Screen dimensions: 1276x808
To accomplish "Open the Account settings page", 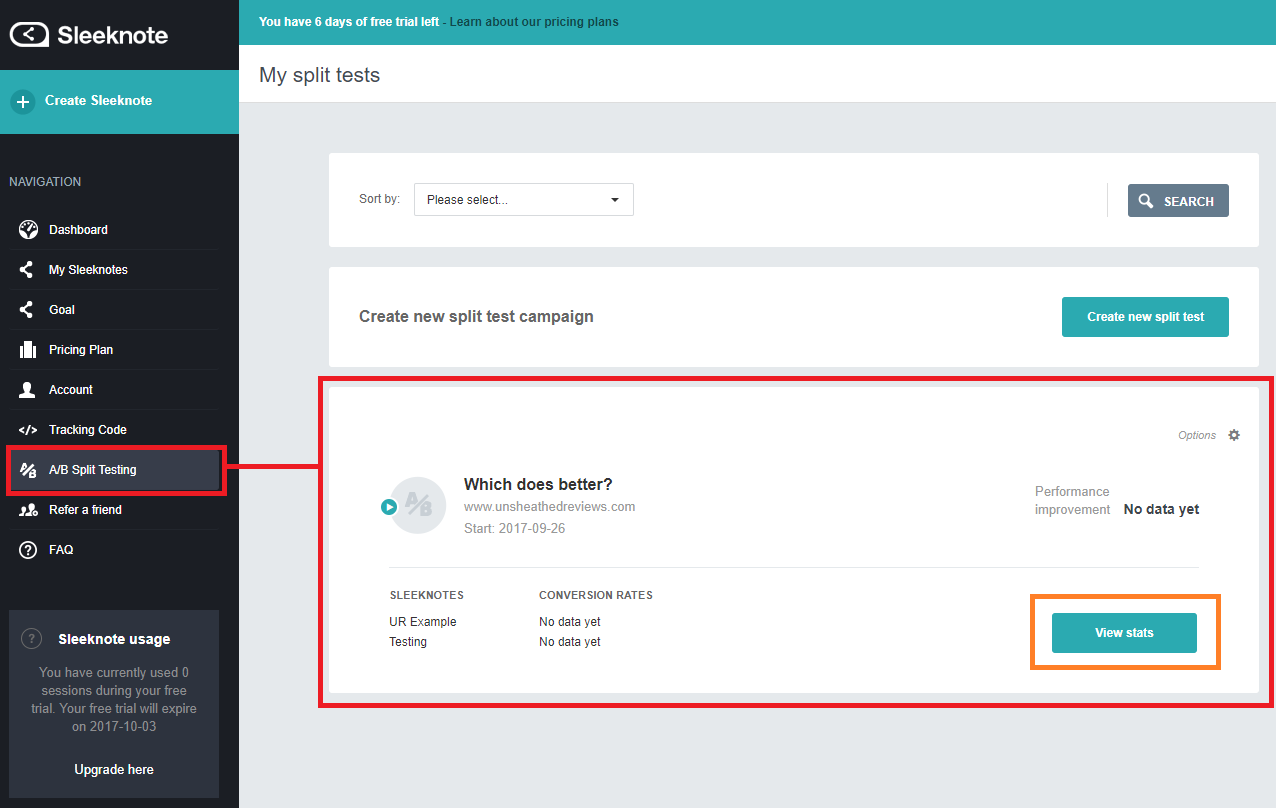I will (x=113, y=390).
